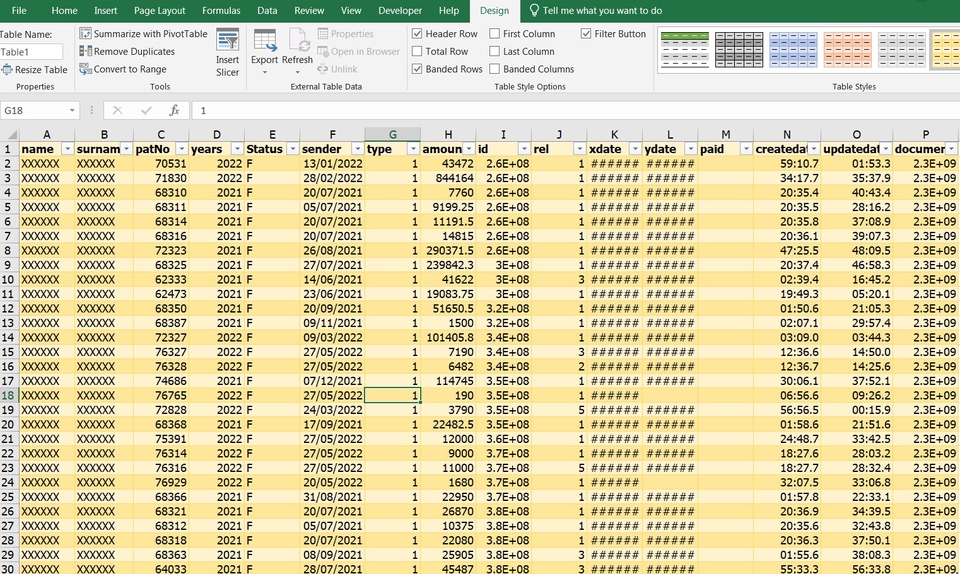Click grayed Unlink icon

(x=323, y=69)
